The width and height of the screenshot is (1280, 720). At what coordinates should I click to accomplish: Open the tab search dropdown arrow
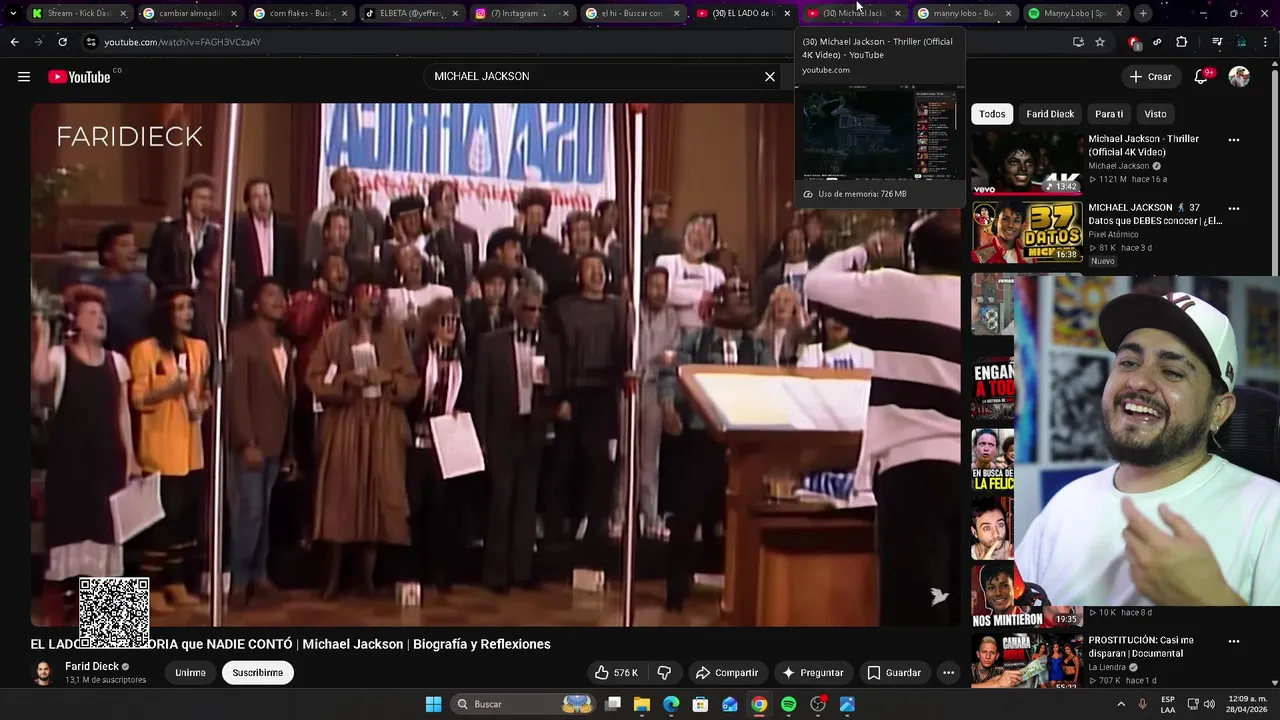[12, 13]
